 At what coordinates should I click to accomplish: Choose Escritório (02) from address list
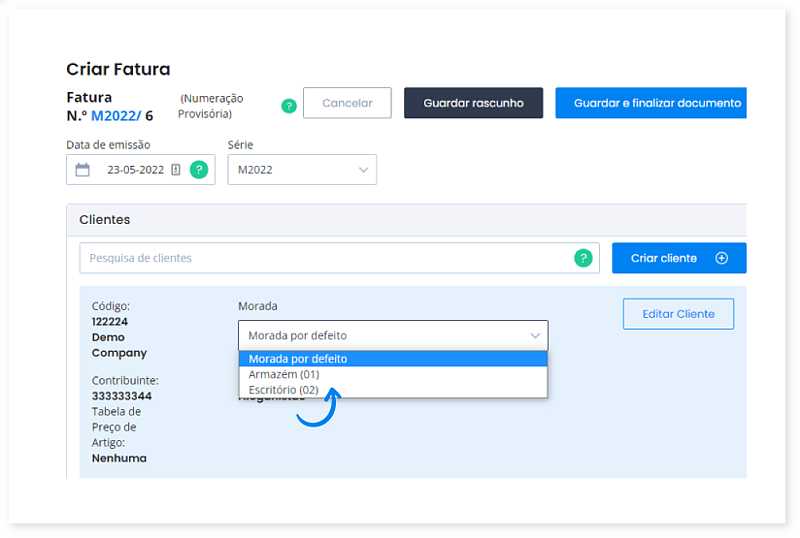[x=283, y=390]
